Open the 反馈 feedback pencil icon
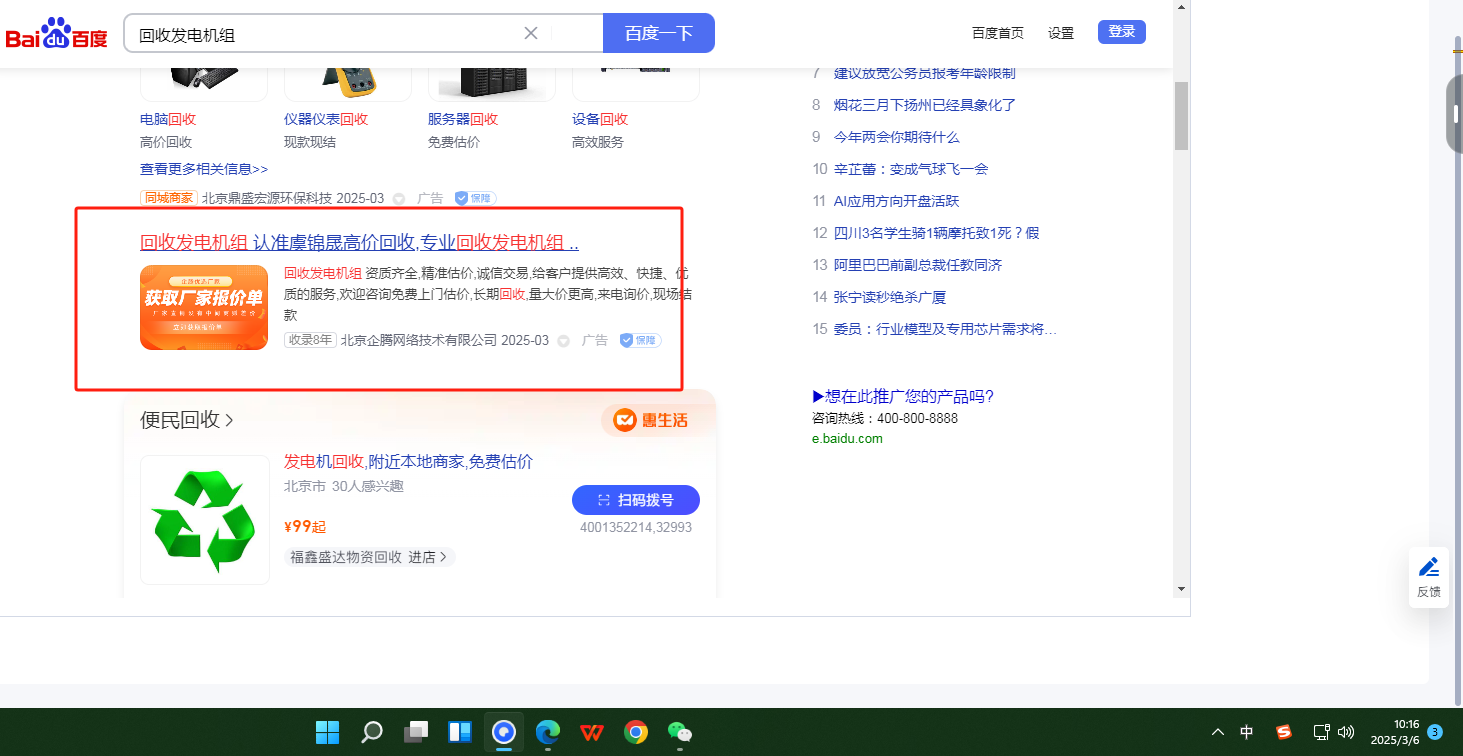Screen dimensions: 1463x756 [x=1428, y=567]
